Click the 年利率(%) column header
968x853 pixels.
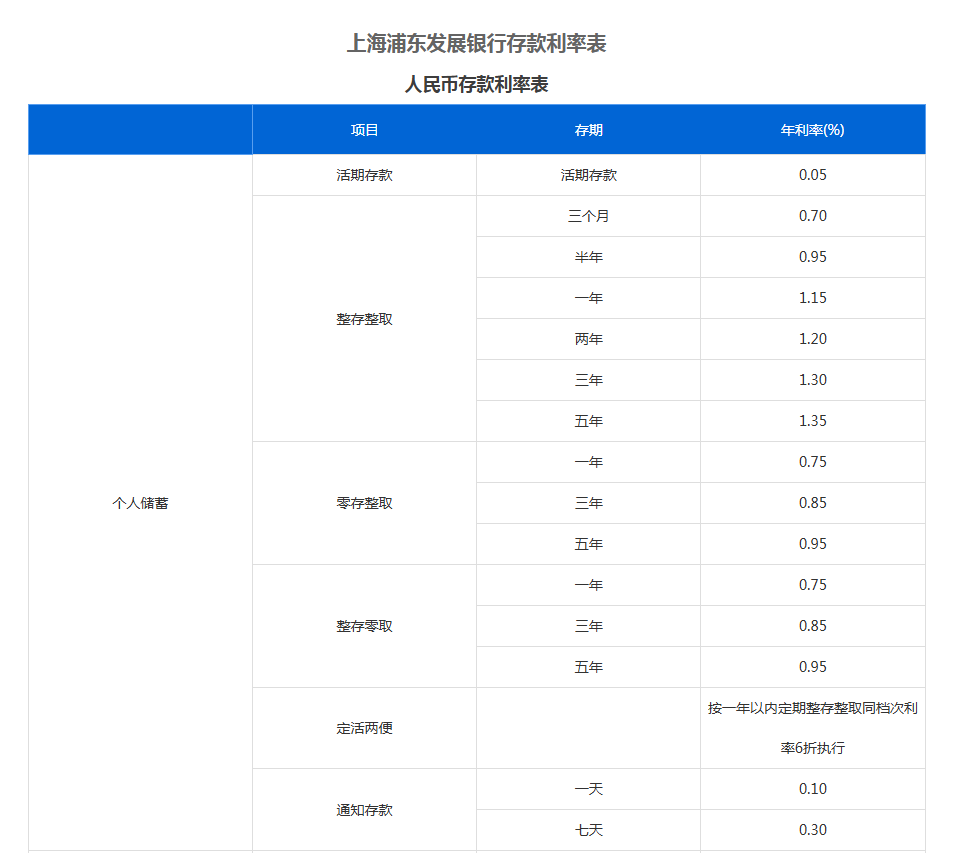[812, 130]
